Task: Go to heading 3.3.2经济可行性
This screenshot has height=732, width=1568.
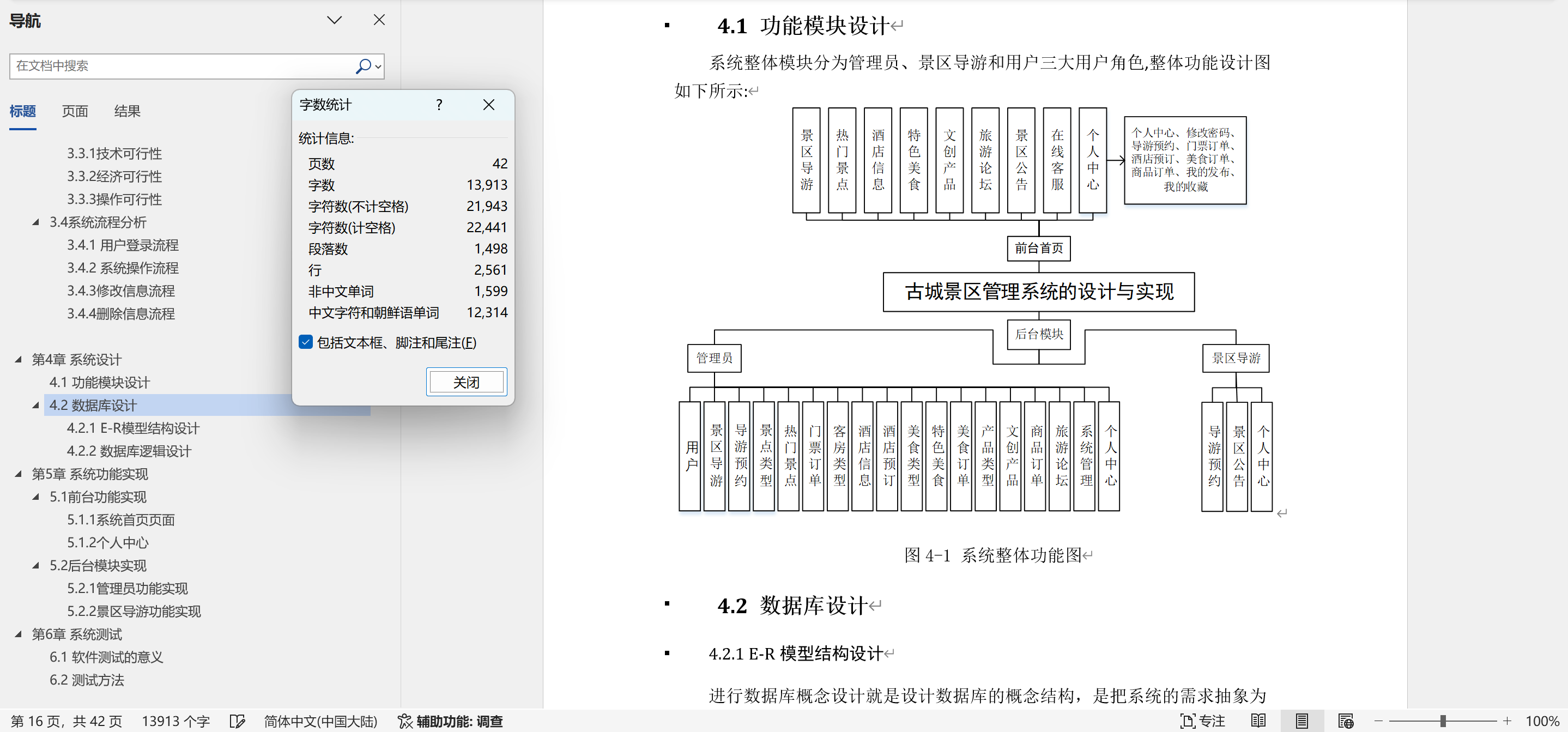Action: tap(114, 177)
